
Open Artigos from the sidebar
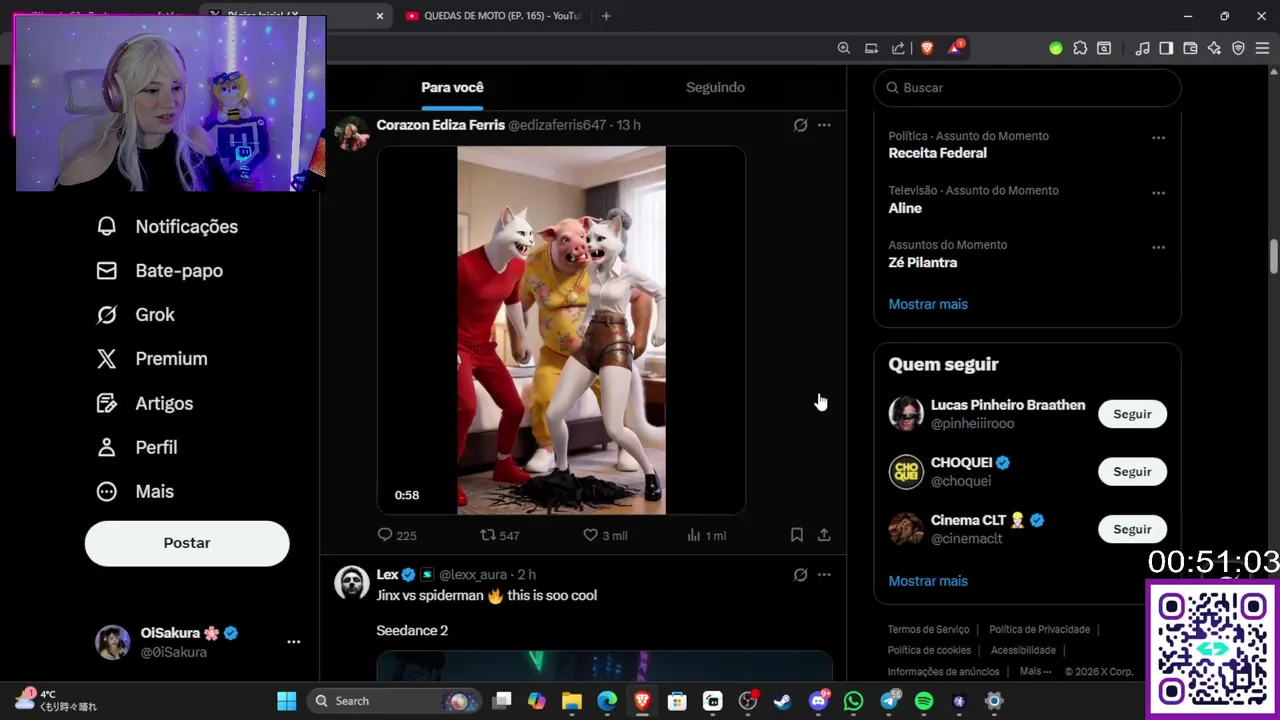pos(145,404)
